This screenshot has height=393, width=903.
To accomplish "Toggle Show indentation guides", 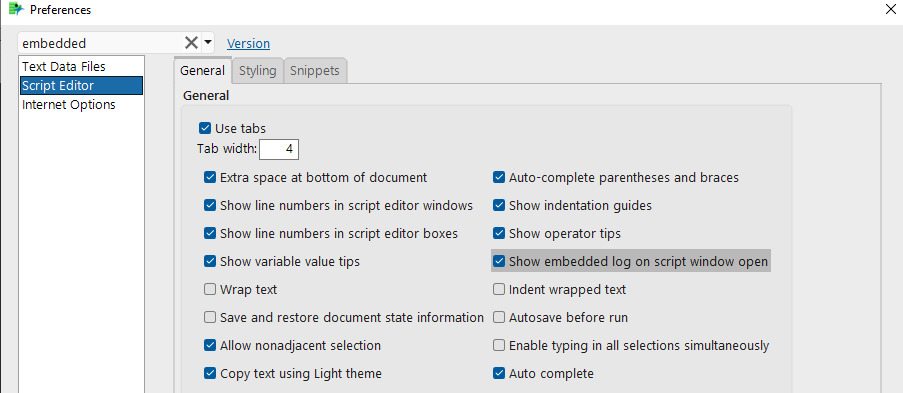I will tap(499, 205).
